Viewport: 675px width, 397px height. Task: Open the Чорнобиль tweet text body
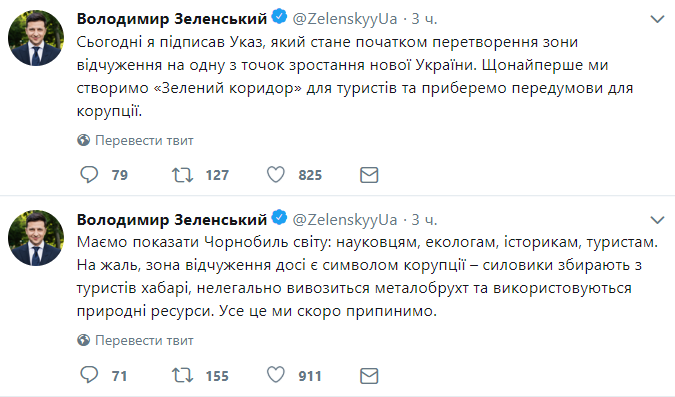tap(367, 276)
